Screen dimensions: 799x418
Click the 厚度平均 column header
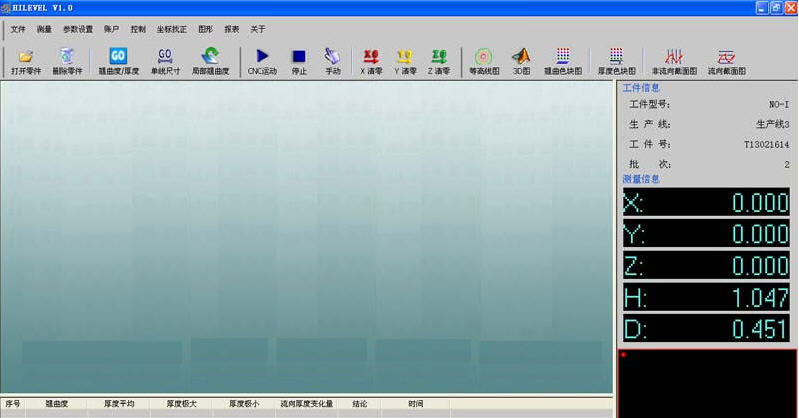(119, 404)
